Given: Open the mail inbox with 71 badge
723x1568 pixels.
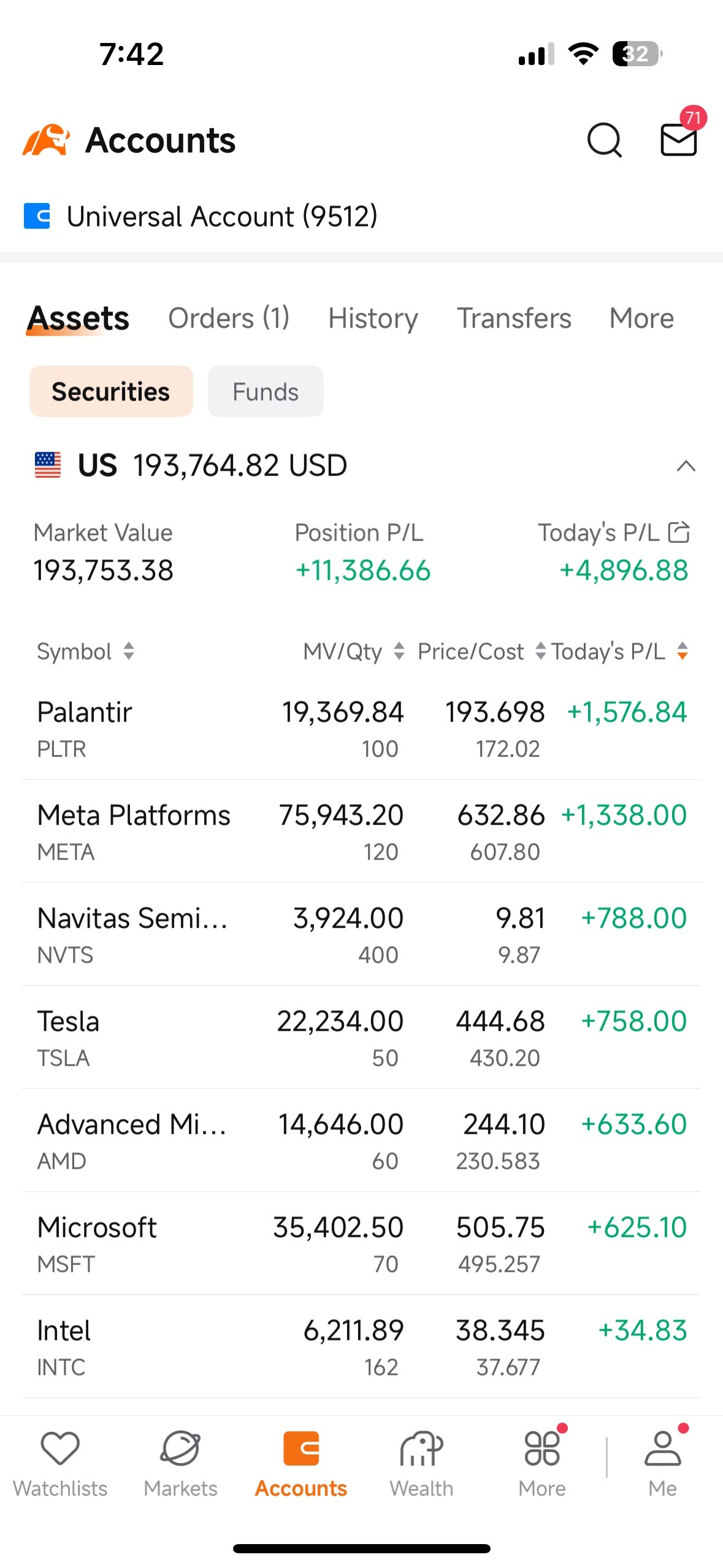Looking at the screenshot, I should [679, 139].
